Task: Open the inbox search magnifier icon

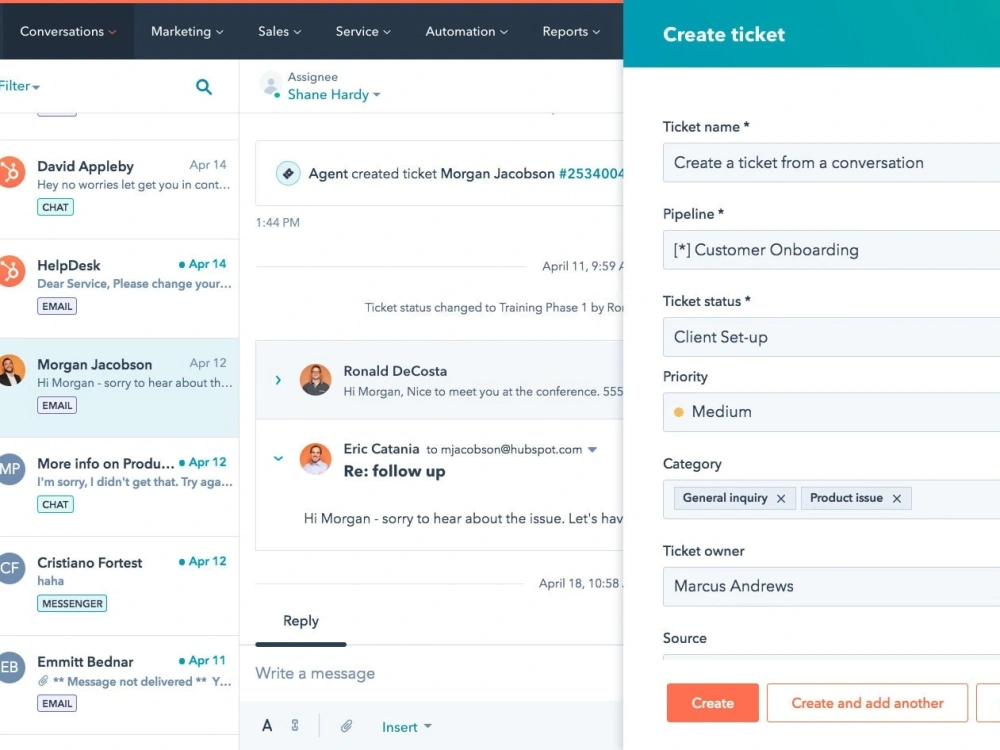Action: (203, 87)
